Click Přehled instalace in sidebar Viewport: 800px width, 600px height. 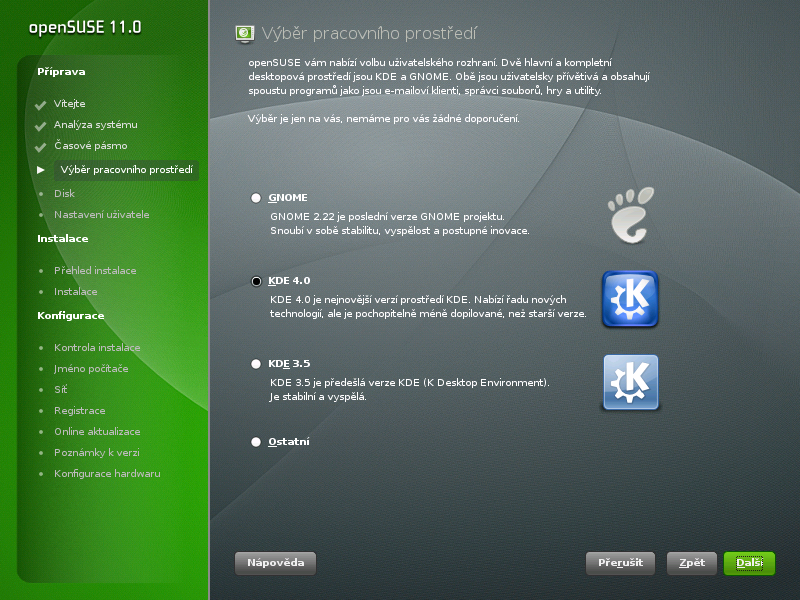(x=95, y=270)
